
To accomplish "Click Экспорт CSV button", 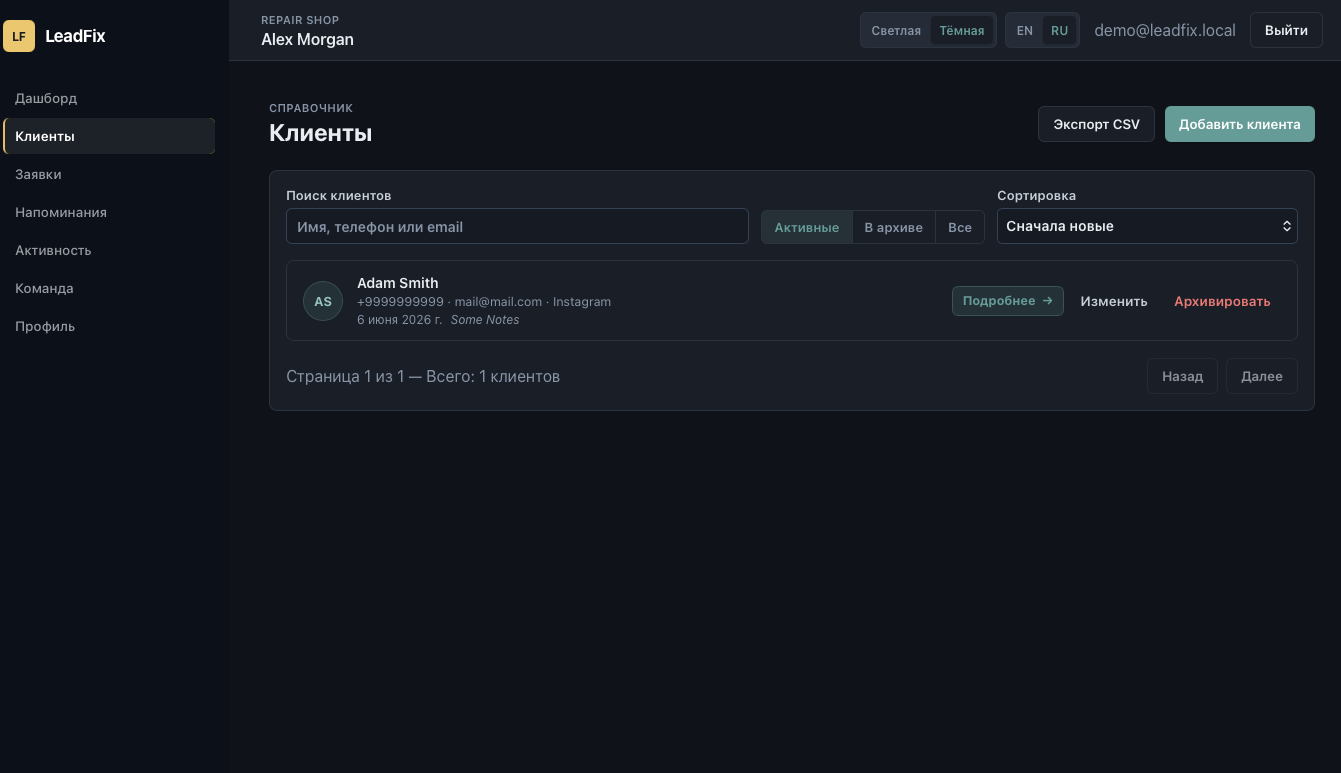I will coord(1097,124).
